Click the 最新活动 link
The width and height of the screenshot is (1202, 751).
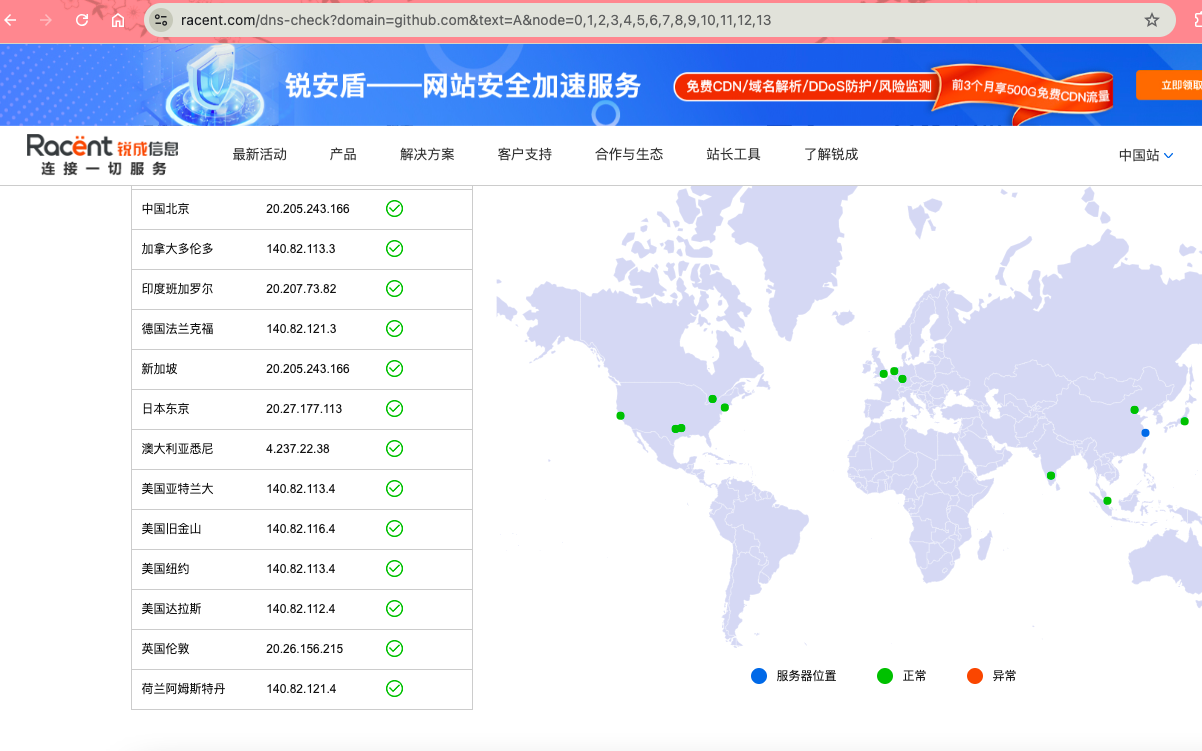pyautogui.click(x=259, y=154)
